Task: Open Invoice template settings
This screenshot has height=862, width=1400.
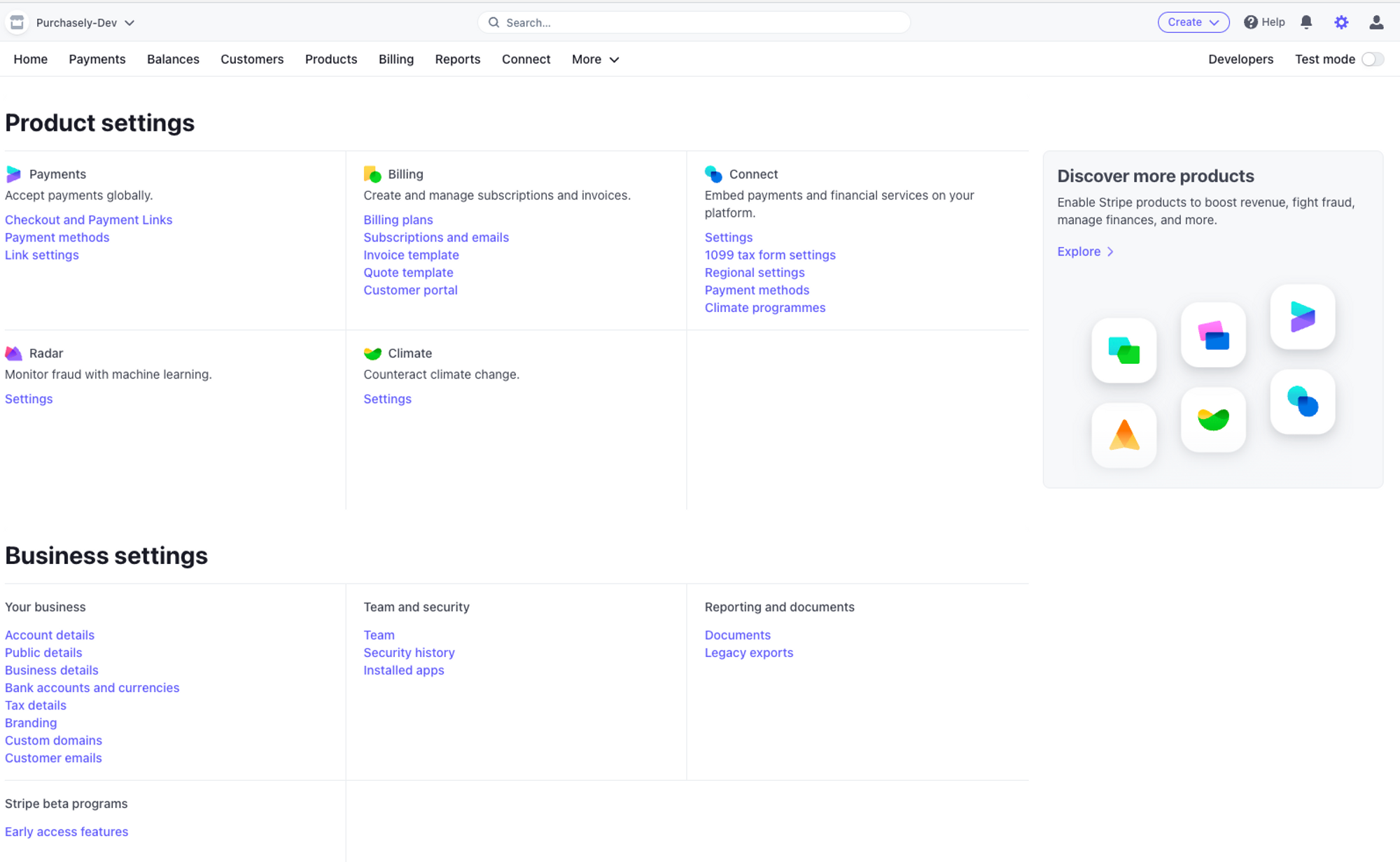Action: [411, 255]
